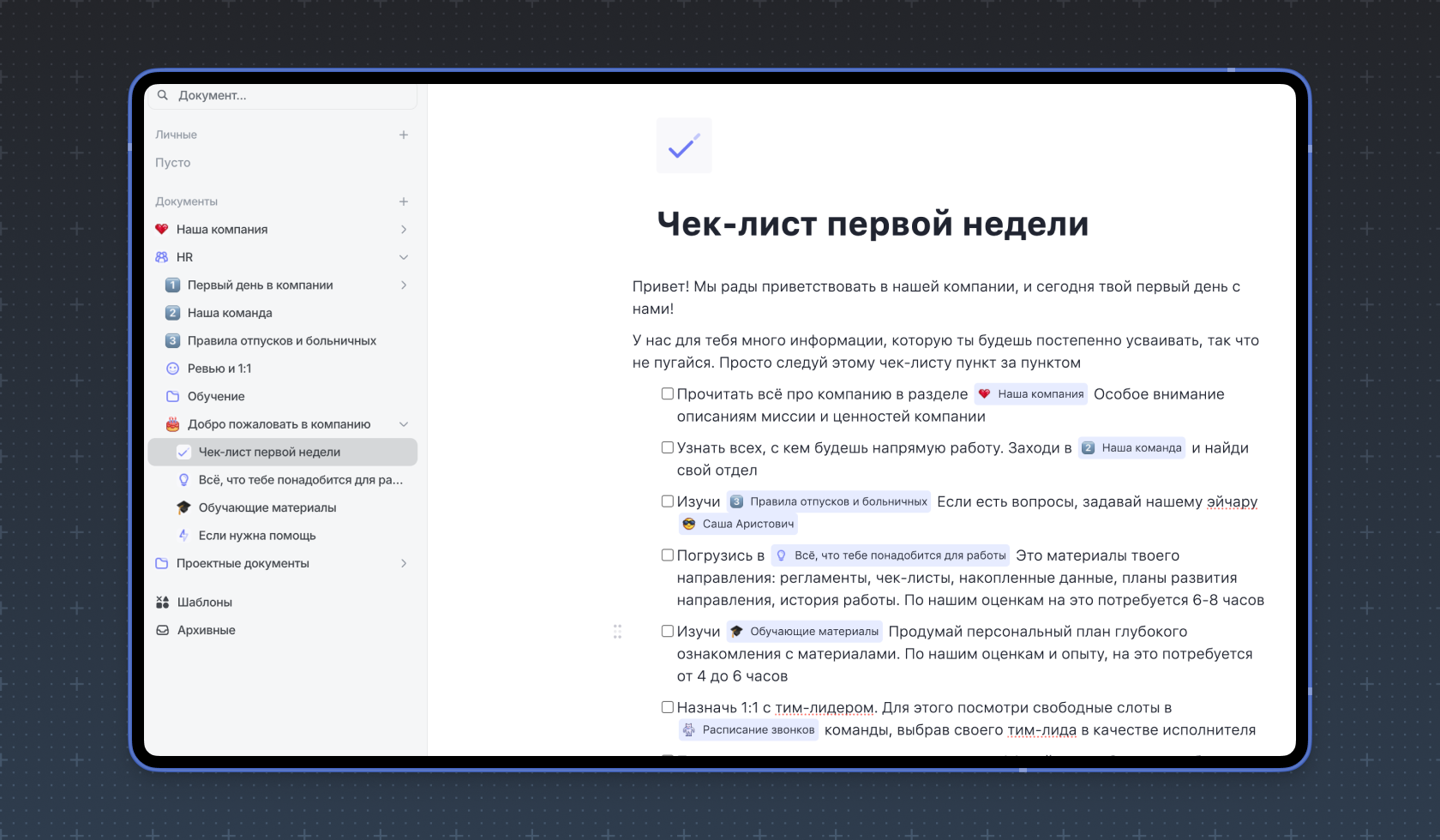Open 'Ревью и 1:1' in sidebar
The height and width of the screenshot is (840, 1440).
pyautogui.click(x=219, y=369)
